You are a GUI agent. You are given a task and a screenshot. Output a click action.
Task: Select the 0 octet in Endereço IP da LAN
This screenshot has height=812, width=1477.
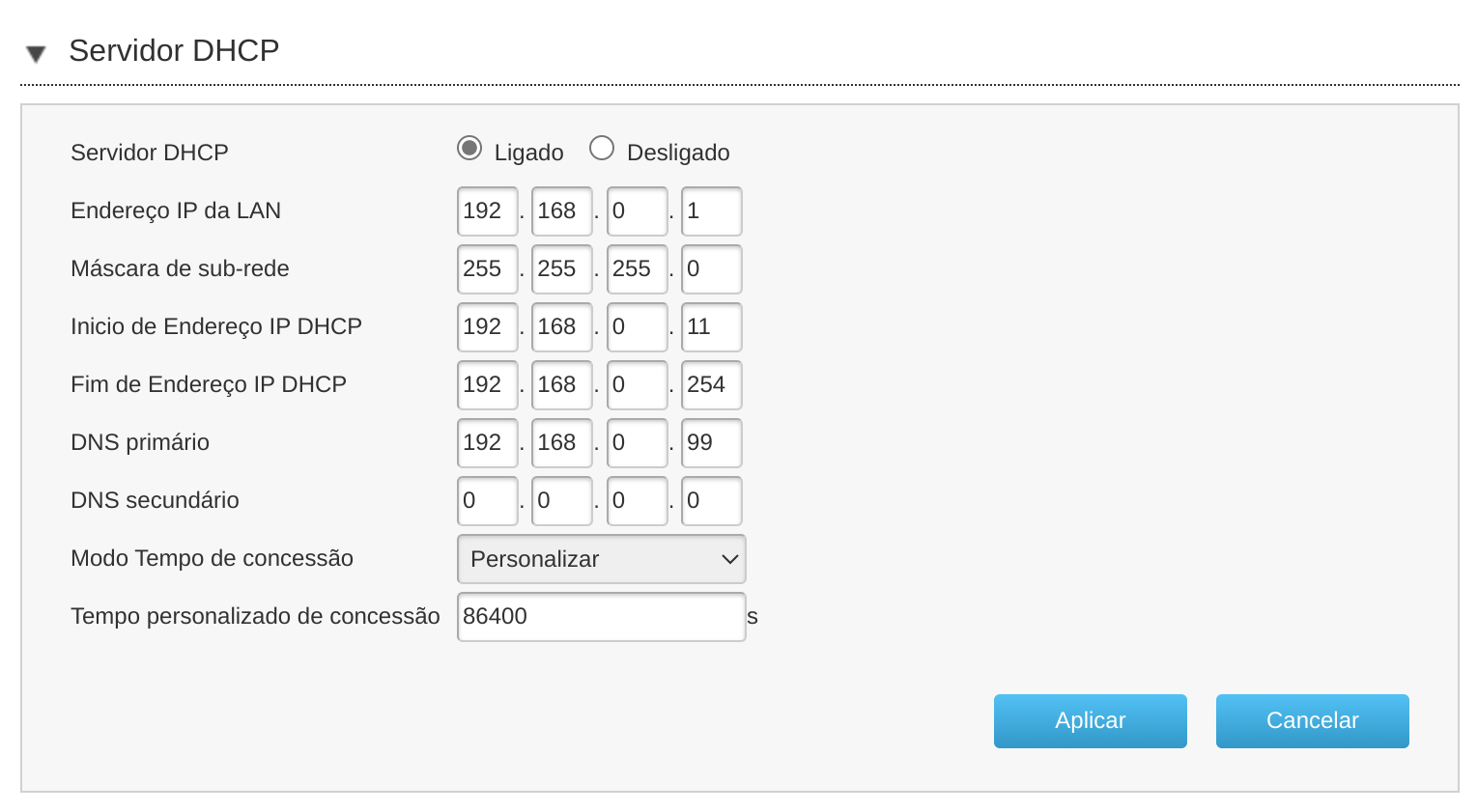(637, 210)
